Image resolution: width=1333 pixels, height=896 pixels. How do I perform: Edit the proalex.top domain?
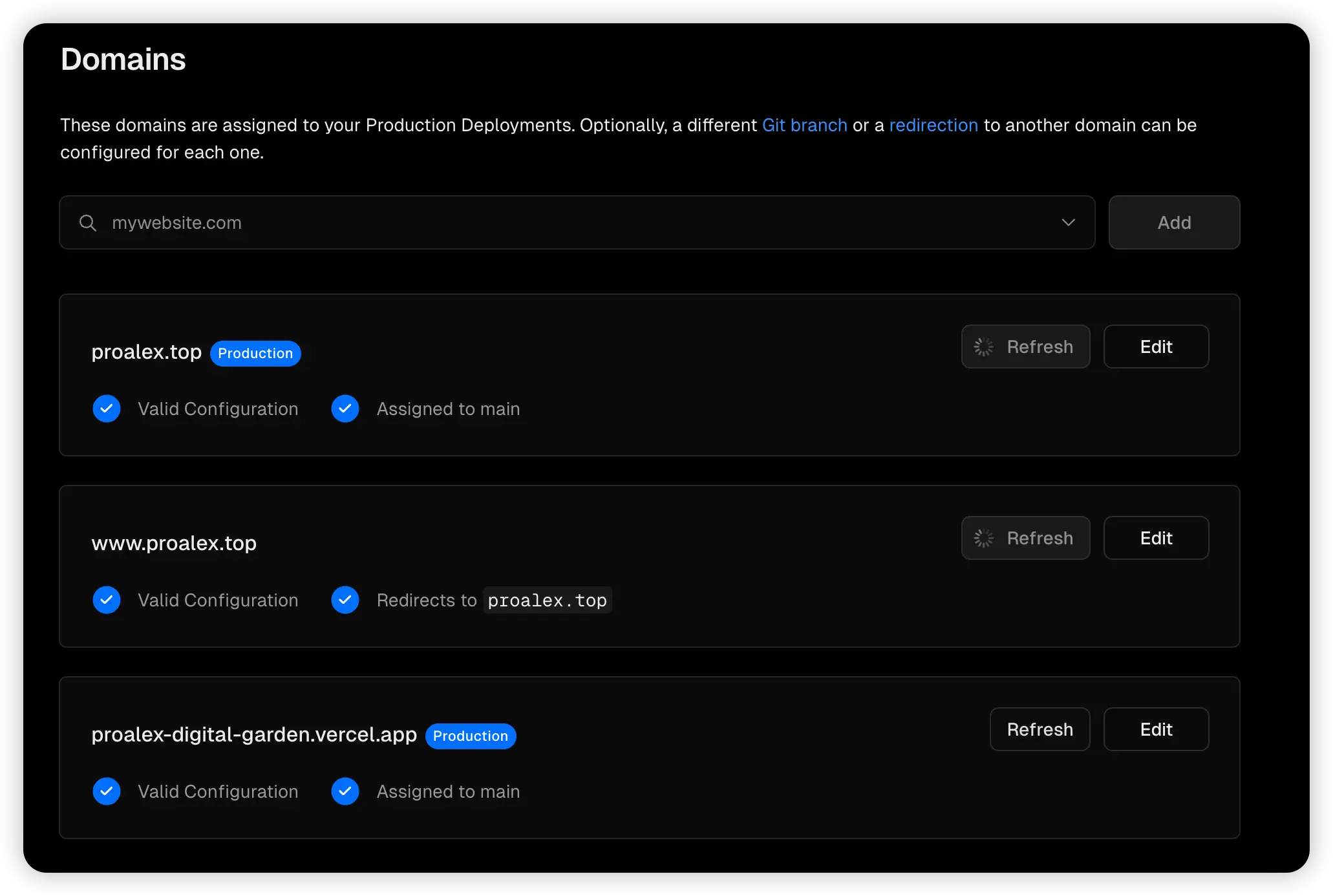(1156, 347)
